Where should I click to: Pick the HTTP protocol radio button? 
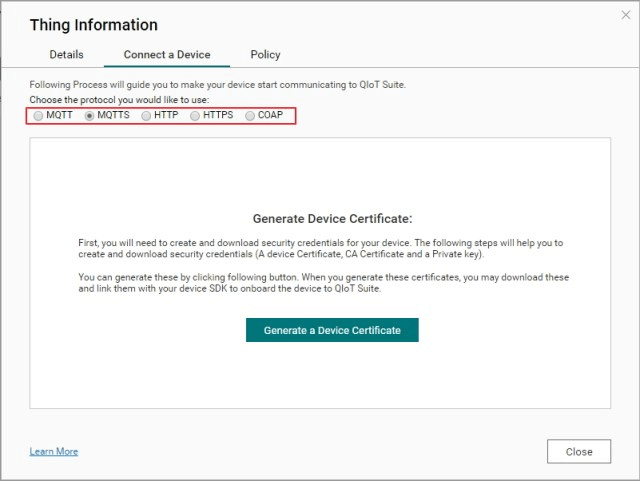pyautogui.click(x=147, y=116)
